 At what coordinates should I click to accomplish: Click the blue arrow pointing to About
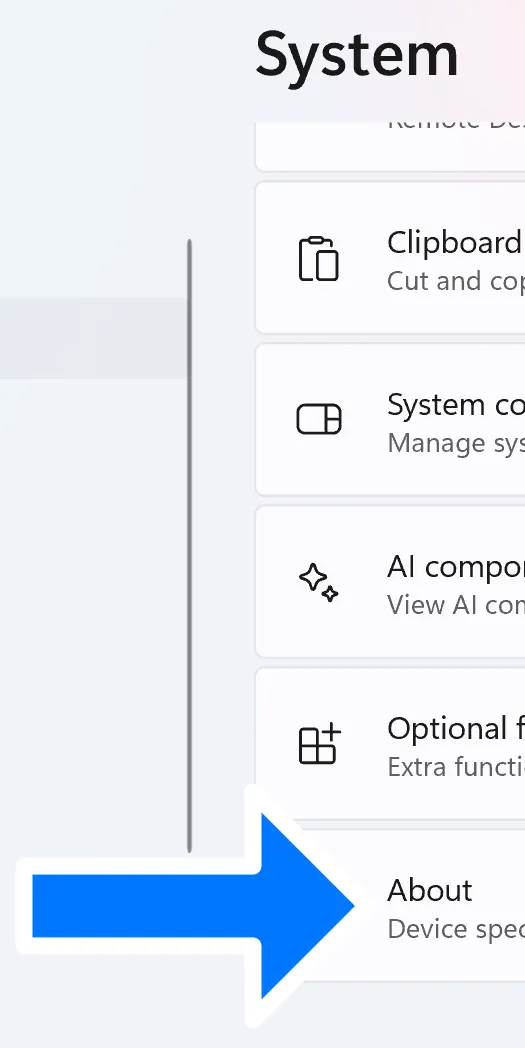click(x=193, y=906)
